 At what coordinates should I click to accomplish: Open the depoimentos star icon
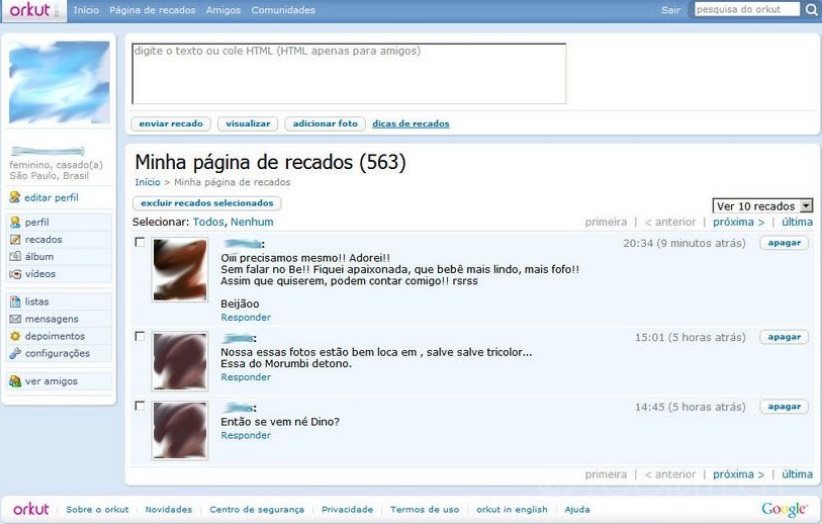[15, 336]
